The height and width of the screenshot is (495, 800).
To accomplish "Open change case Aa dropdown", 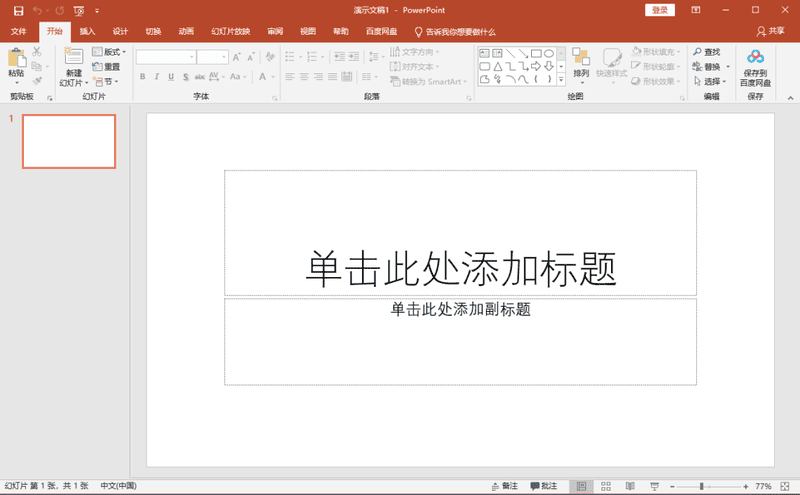I will pos(237,77).
